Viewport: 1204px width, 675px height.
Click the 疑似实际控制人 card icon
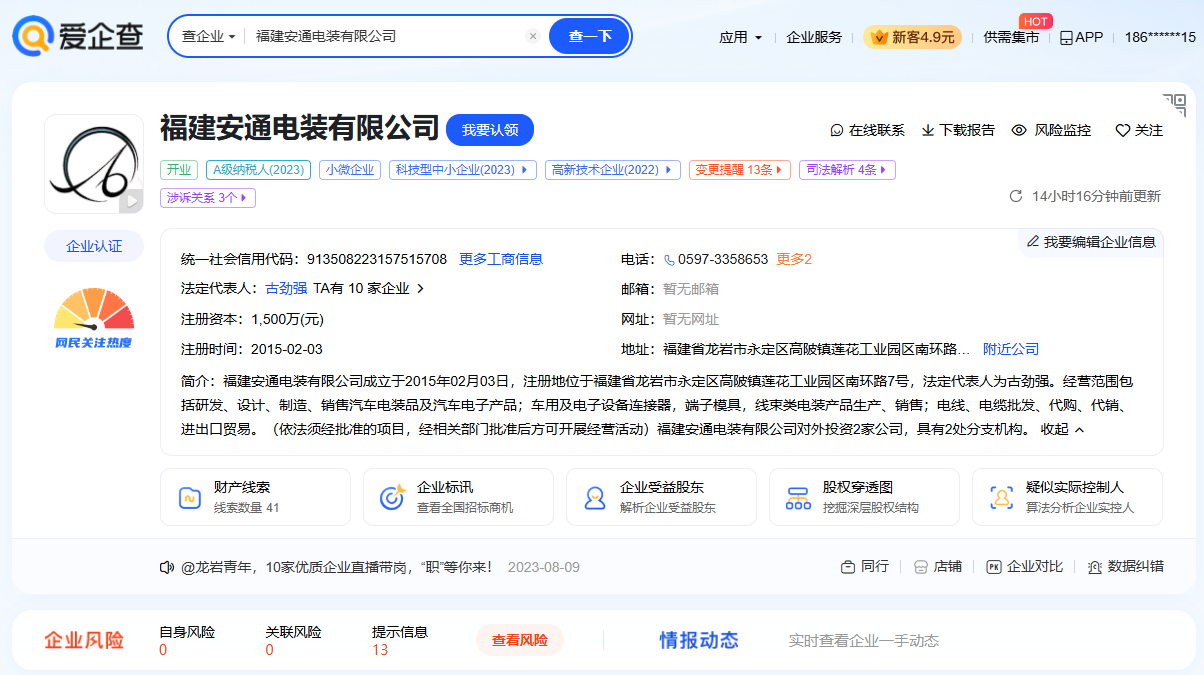coord(1001,497)
